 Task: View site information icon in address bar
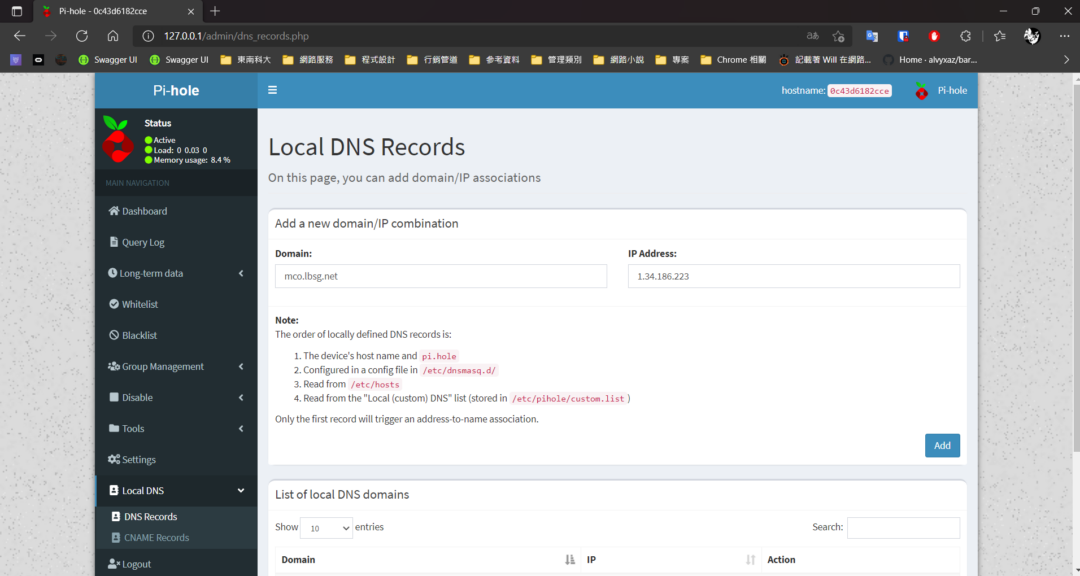coord(147,36)
